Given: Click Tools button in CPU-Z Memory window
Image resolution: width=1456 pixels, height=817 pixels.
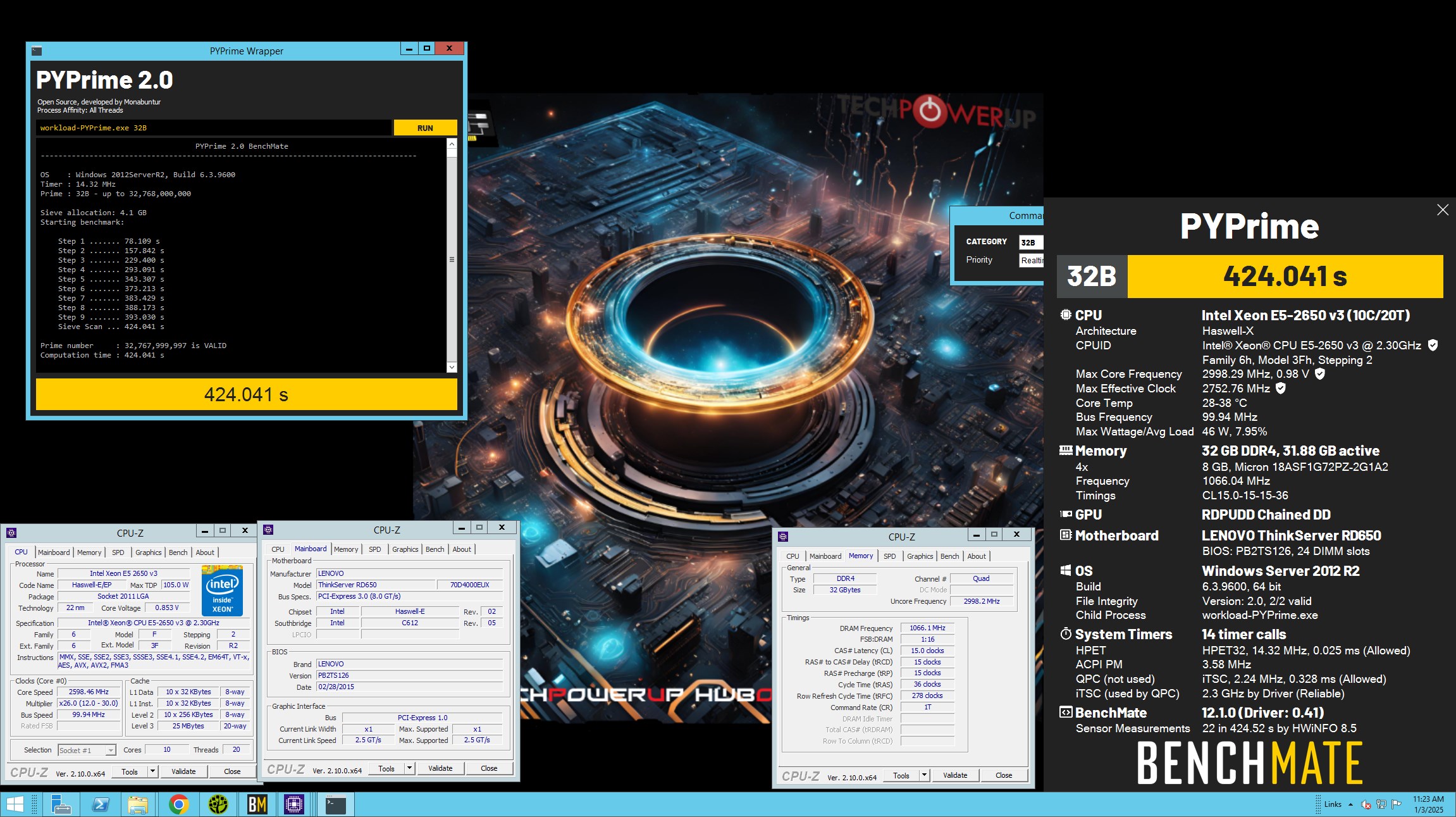Looking at the screenshot, I should 901,775.
